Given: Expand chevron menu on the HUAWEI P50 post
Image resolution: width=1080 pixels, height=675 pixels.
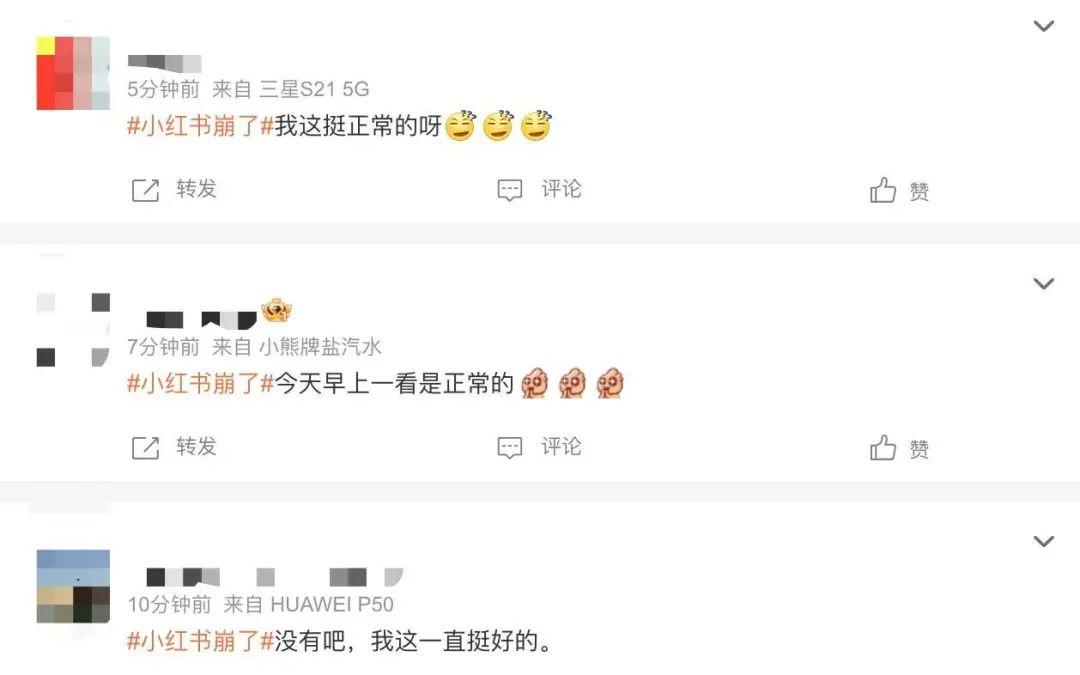Looking at the screenshot, I should [x=1044, y=541].
